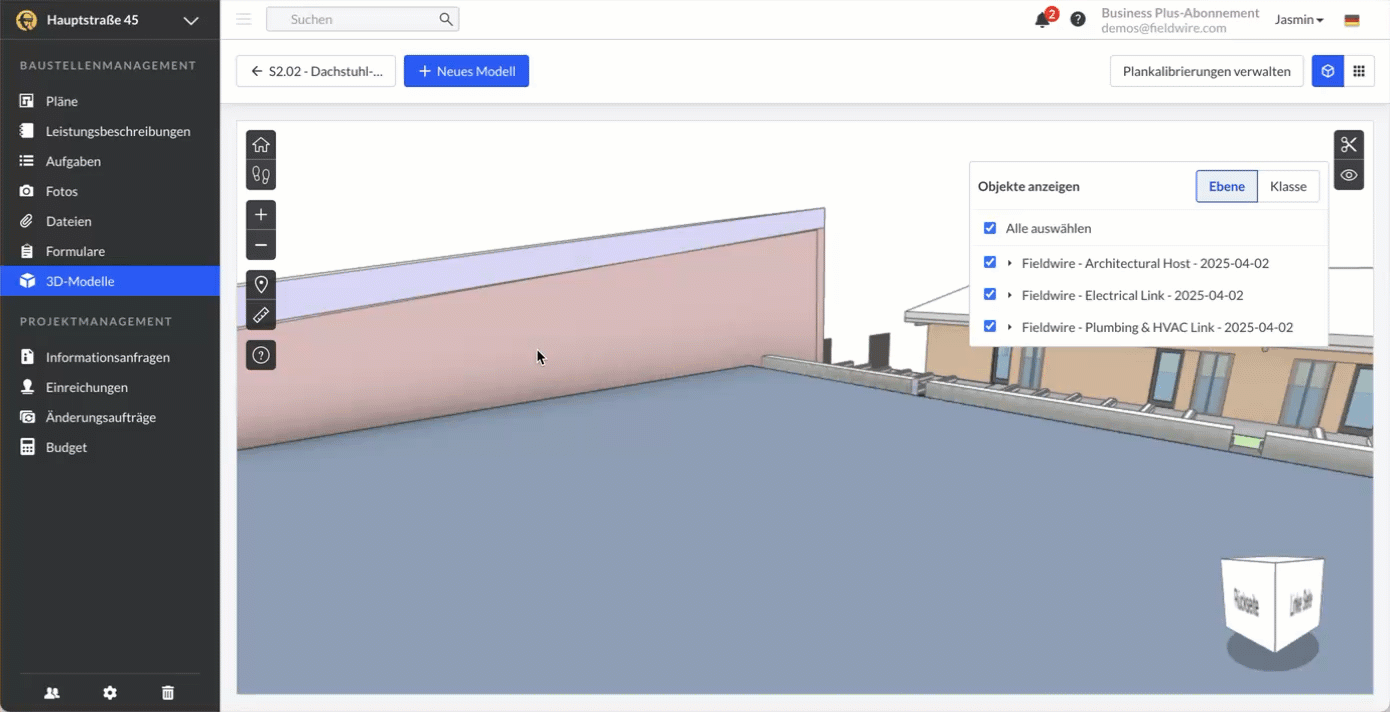Click the Suchen search field
Image resolution: width=1390 pixels, height=712 pixels.
pos(360,19)
